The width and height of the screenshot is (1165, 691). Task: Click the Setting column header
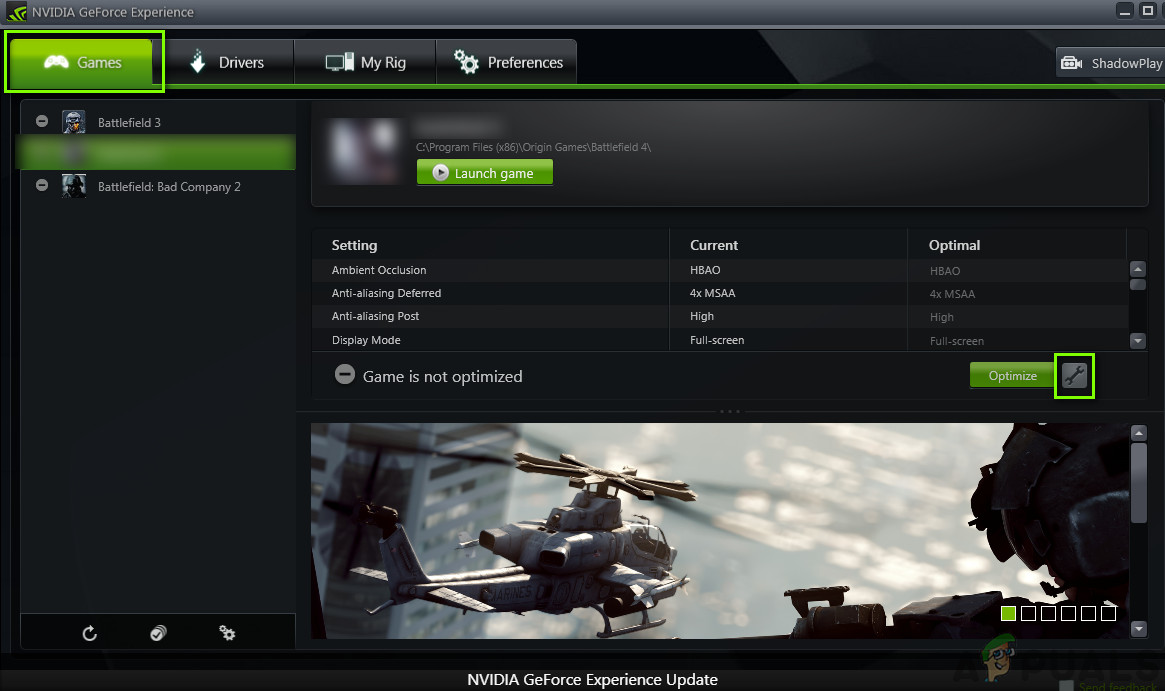point(354,245)
